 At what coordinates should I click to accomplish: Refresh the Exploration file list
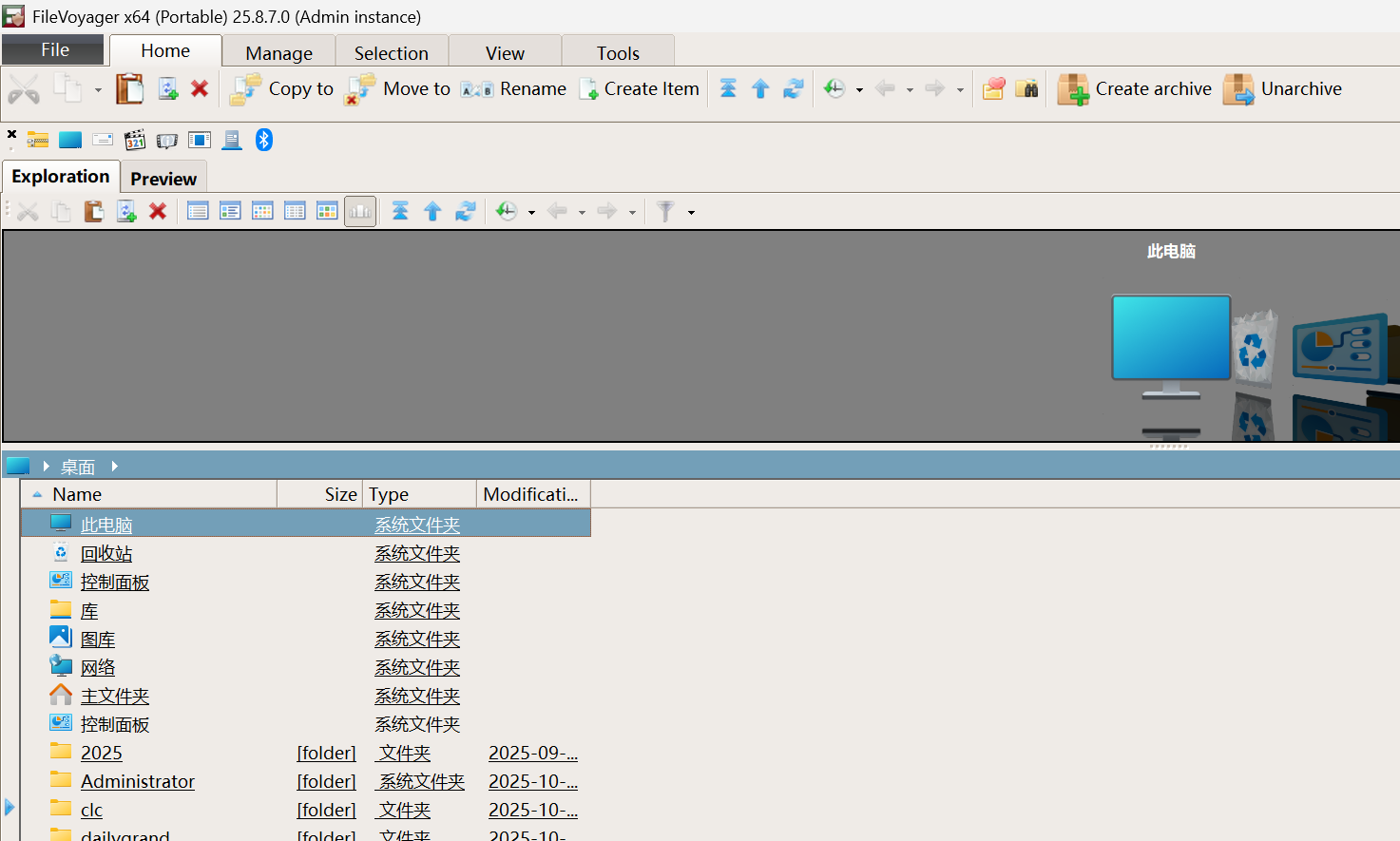[466, 211]
